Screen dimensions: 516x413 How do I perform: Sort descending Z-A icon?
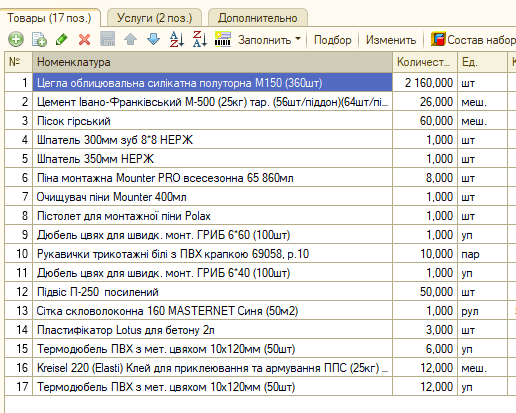(200, 39)
